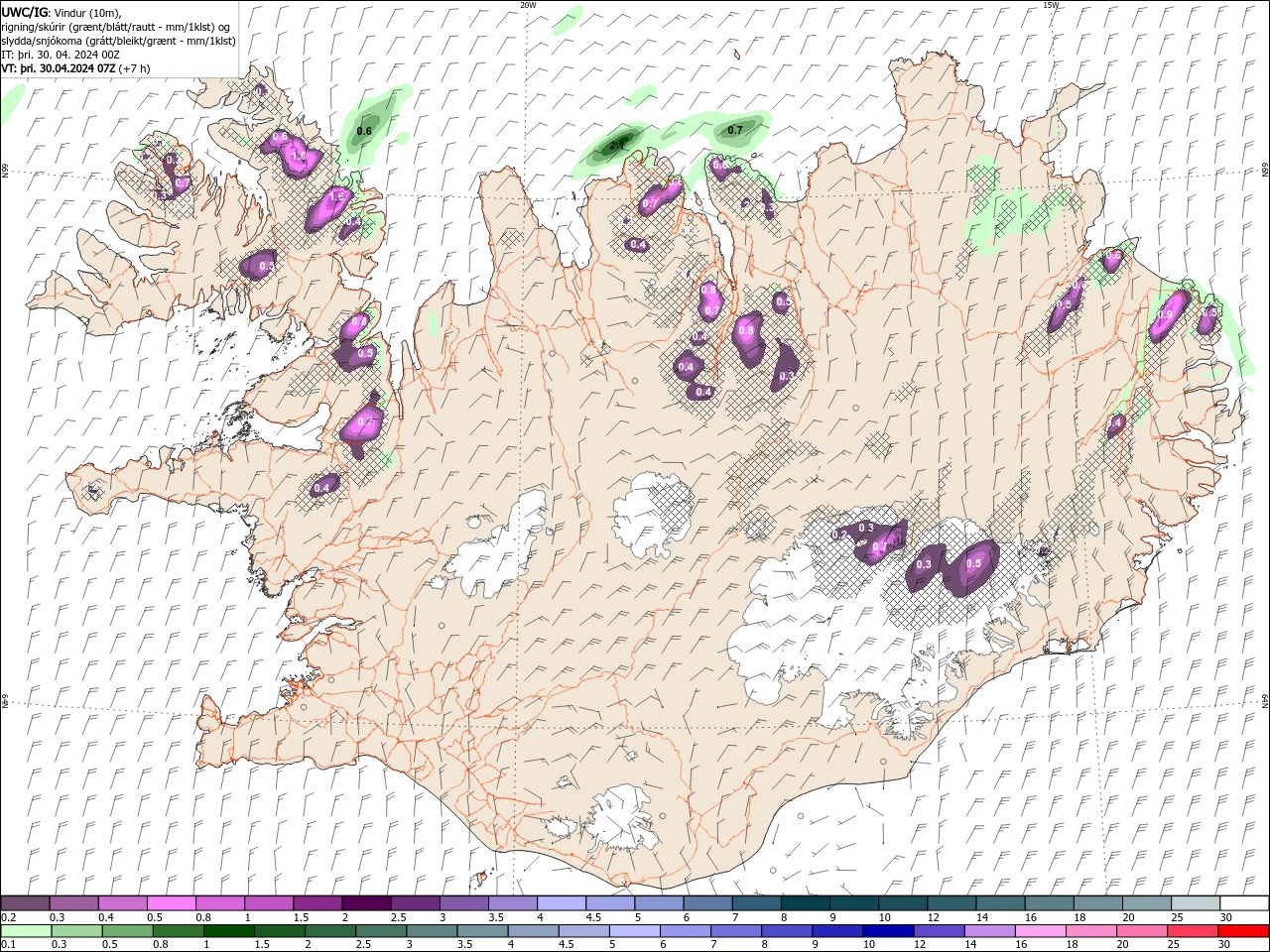Click the upper legend swatch between 0.2 and 0.3
1270x952 pixels.
point(25,903)
